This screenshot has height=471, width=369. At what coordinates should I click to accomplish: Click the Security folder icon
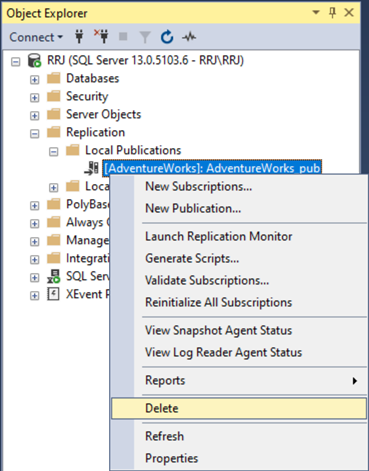point(54,96)
